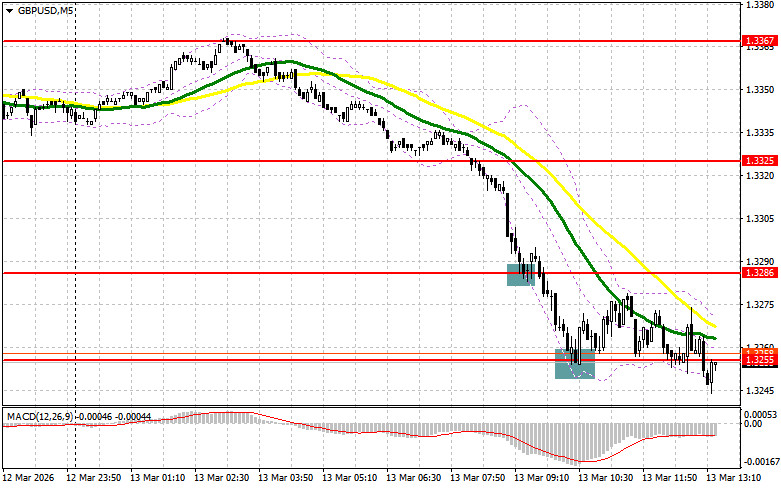Click the MACD -0.00167 scale value
The width and height of the screenshot is (781, 489).
pyautogui.click(x=760, y=462)
